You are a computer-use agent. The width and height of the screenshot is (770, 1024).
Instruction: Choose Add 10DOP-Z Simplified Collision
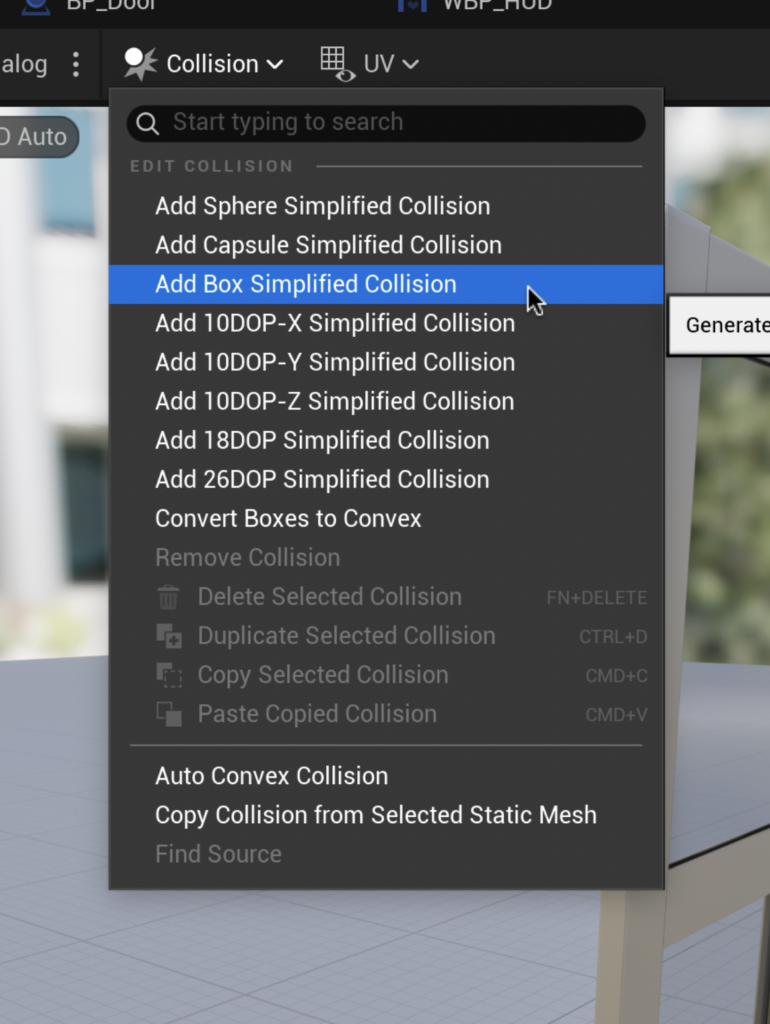334,401
